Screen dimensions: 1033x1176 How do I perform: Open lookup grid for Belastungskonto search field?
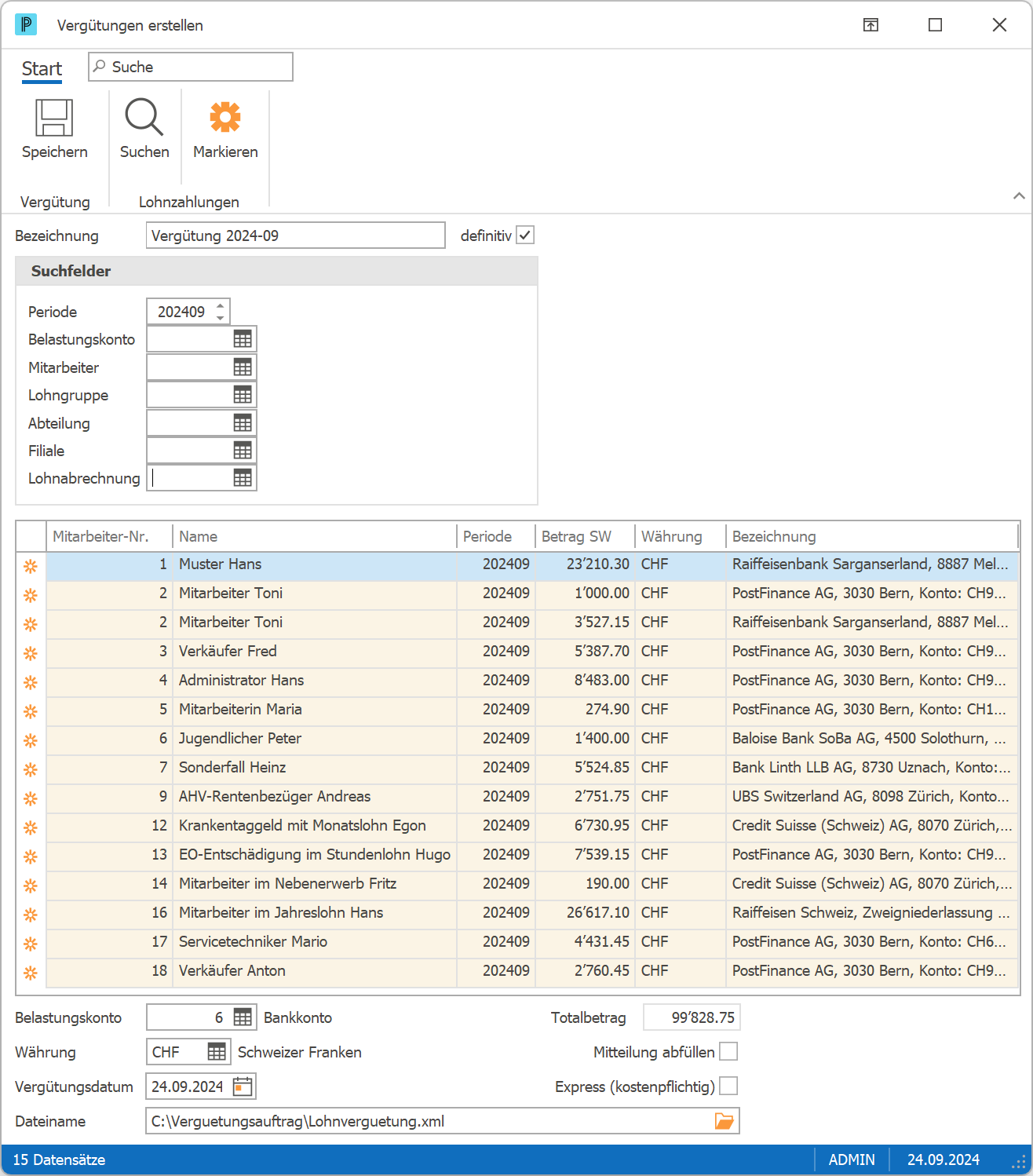(x=243, y=339)
